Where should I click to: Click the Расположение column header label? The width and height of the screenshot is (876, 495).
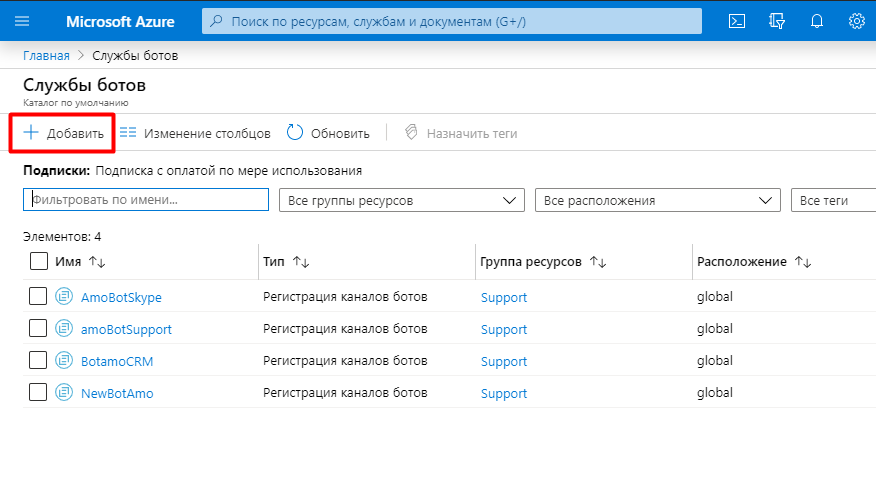742,261
